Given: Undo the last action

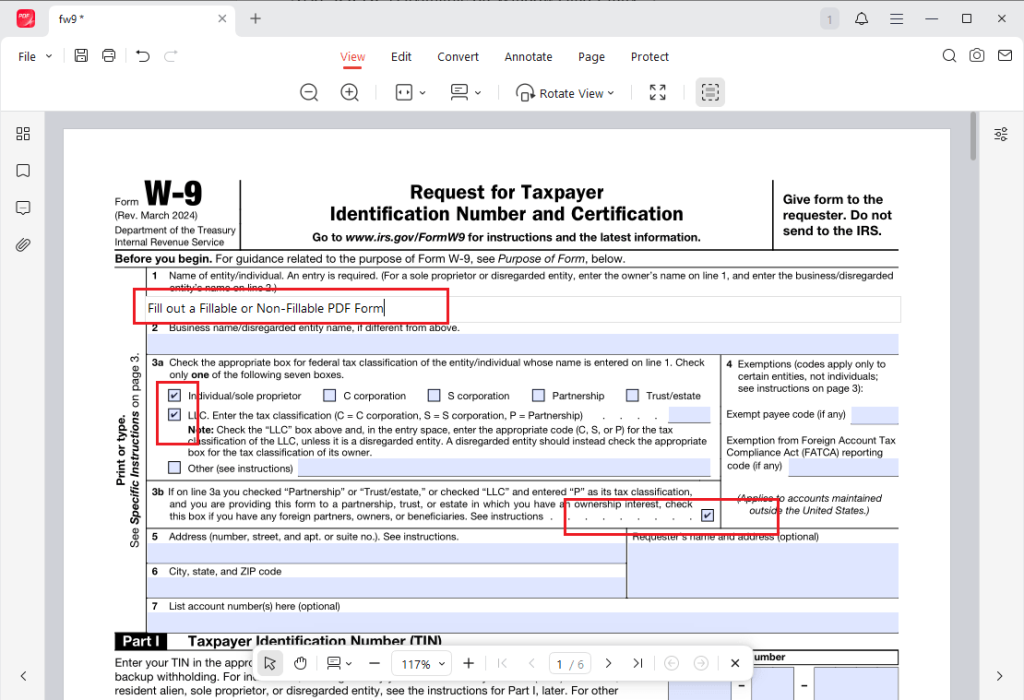Looking at the screenshot, I should tap(142, 56).
